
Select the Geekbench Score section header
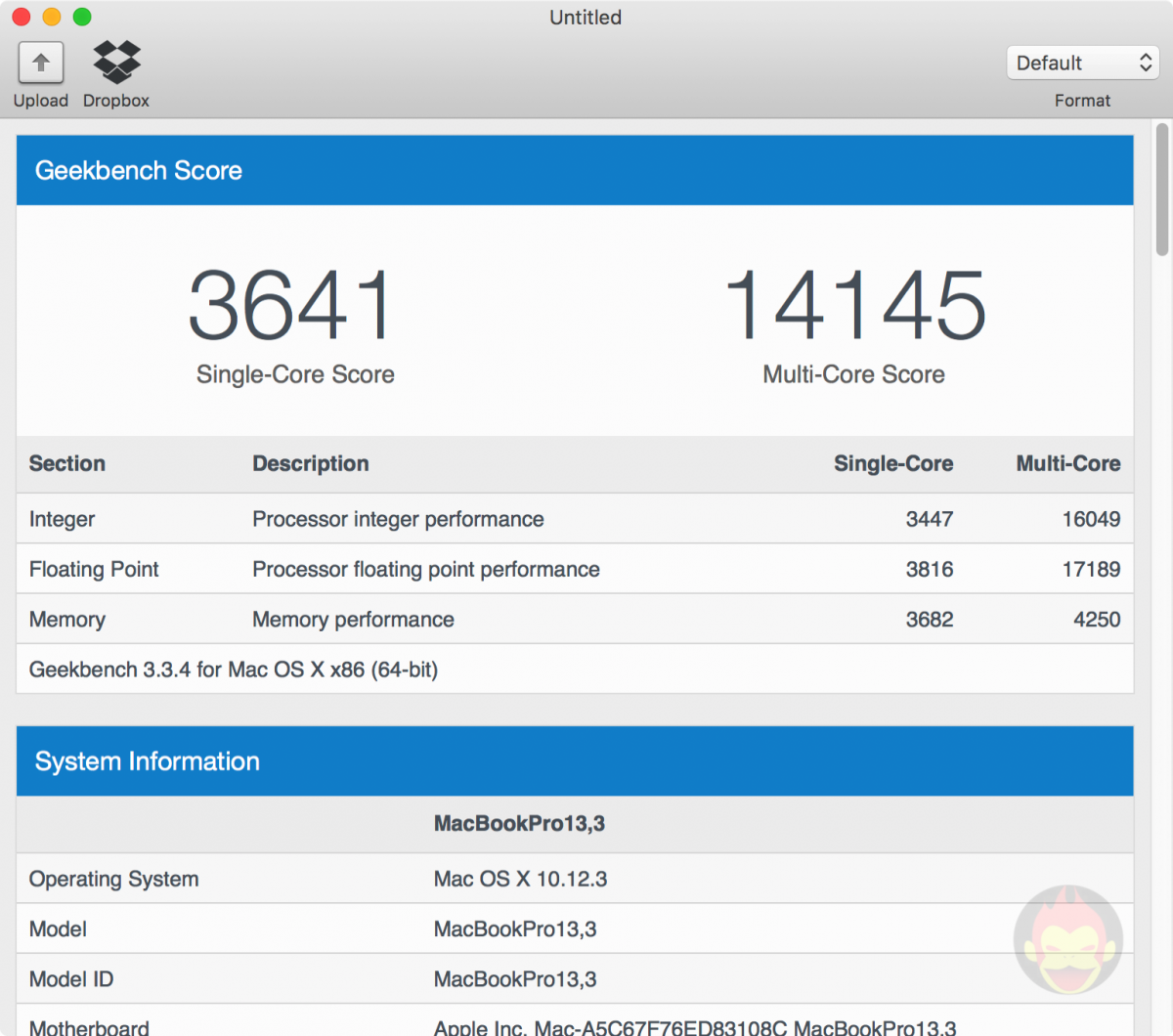(x=138, y=170)
